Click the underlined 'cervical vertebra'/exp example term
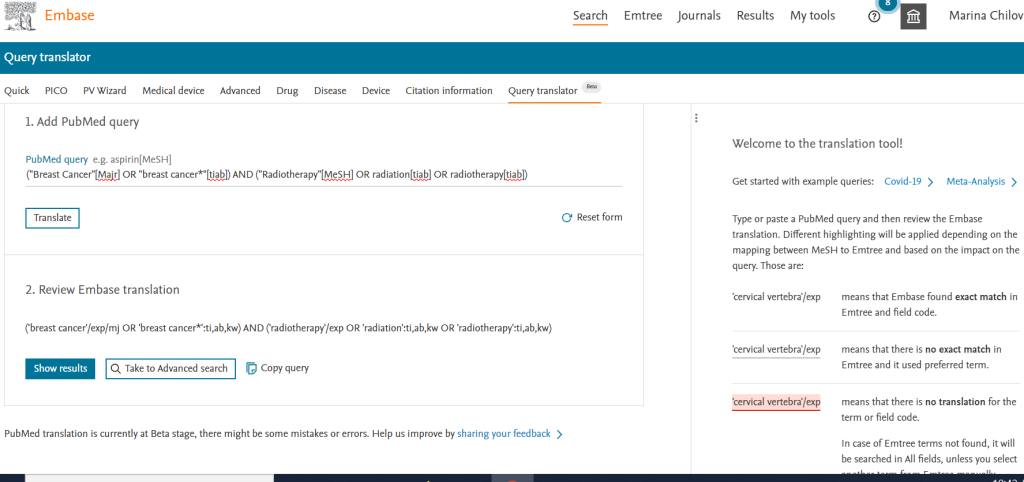1024x482 pixels. (x=776, y=350)
